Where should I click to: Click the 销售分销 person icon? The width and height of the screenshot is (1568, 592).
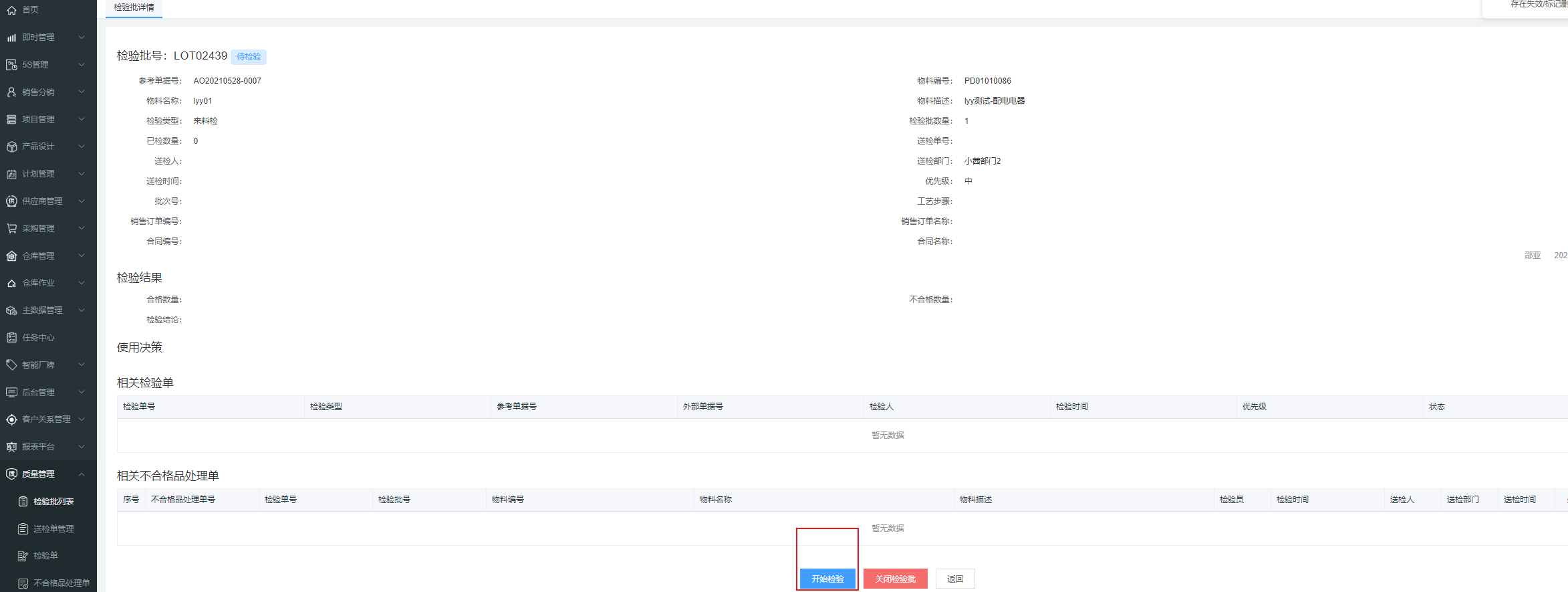click(11, 92)
